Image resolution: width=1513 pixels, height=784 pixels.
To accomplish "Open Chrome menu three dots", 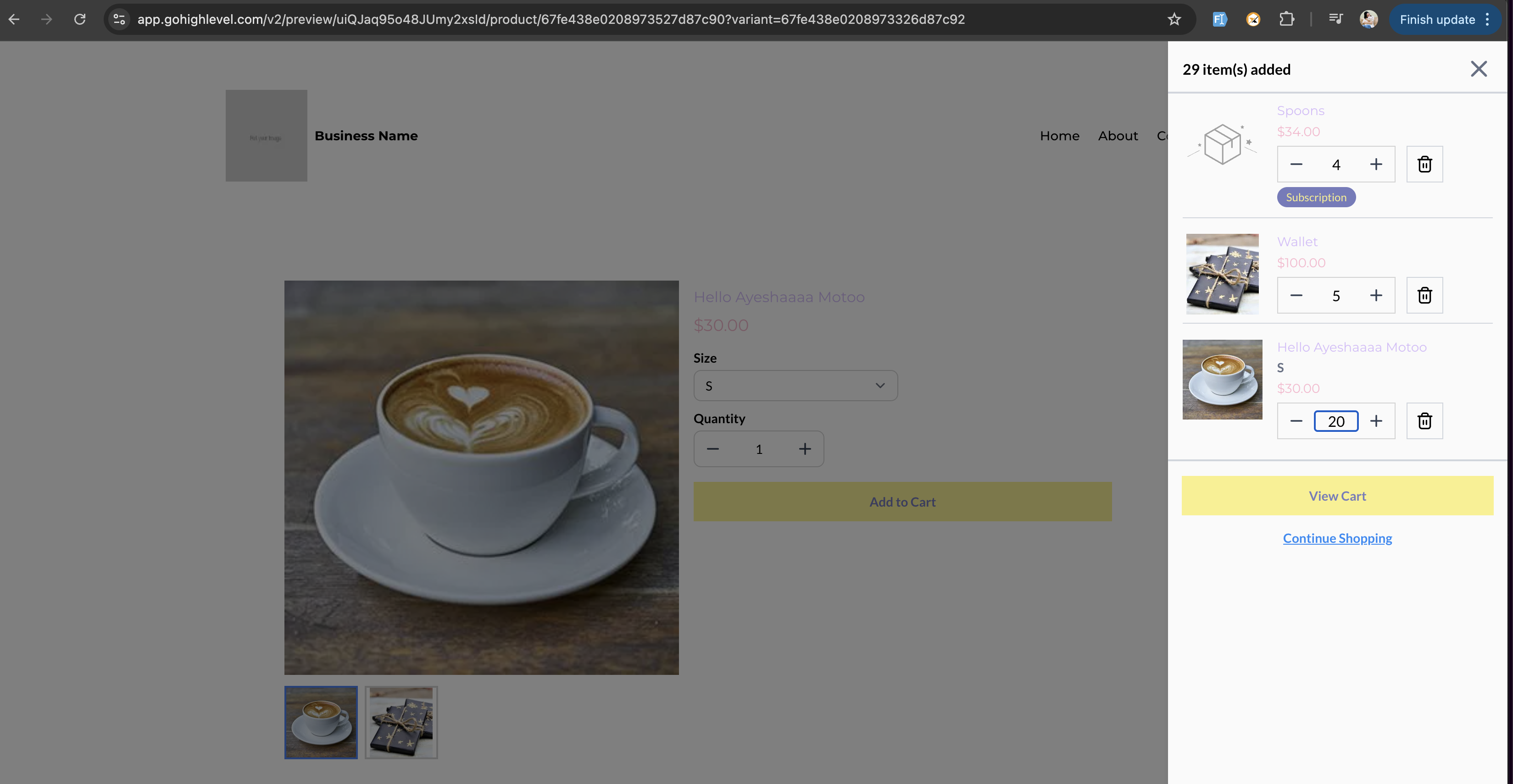I will pyautogui.click(x=1487, y=19).
